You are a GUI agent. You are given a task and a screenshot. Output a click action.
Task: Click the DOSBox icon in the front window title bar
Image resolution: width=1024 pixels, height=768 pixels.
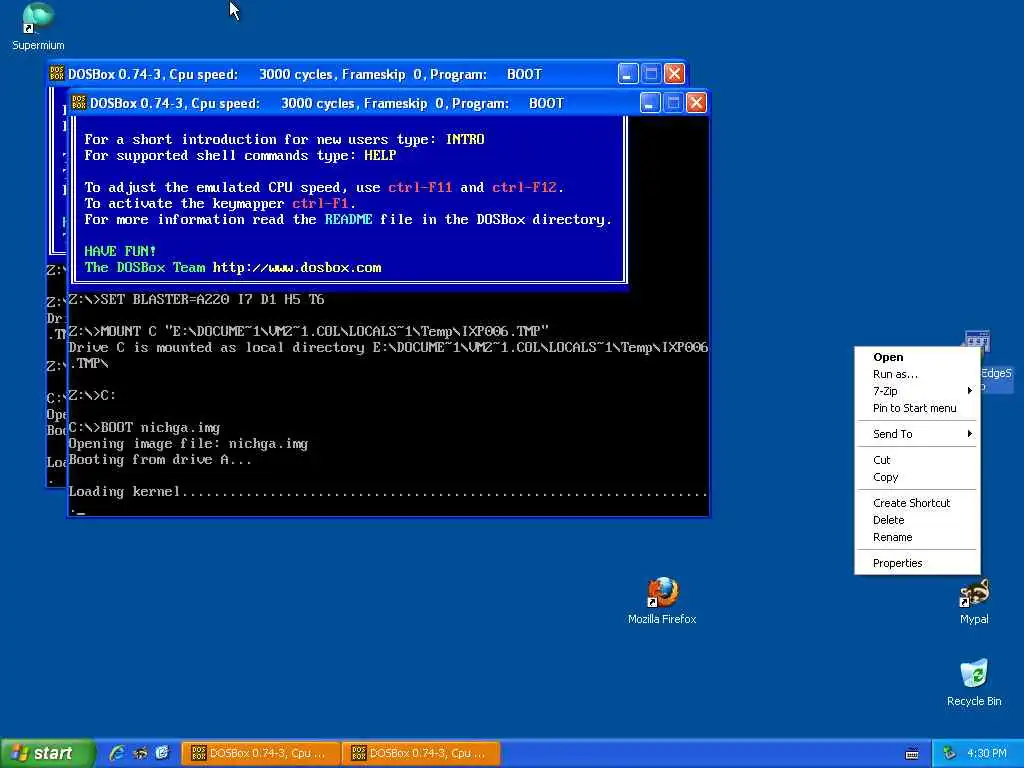point(79,103)
